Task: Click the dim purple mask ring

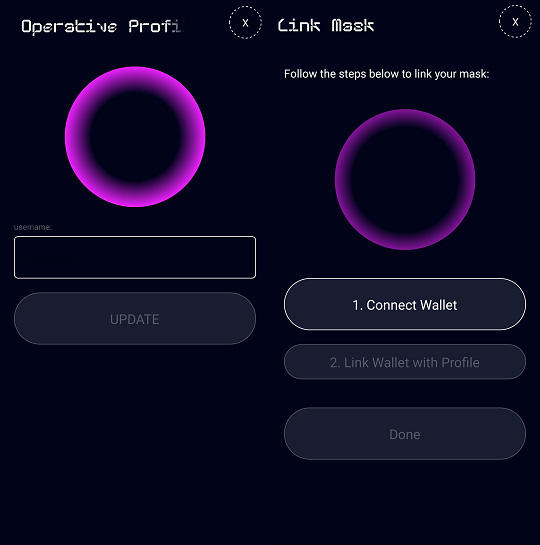Action: click(405, 179)
